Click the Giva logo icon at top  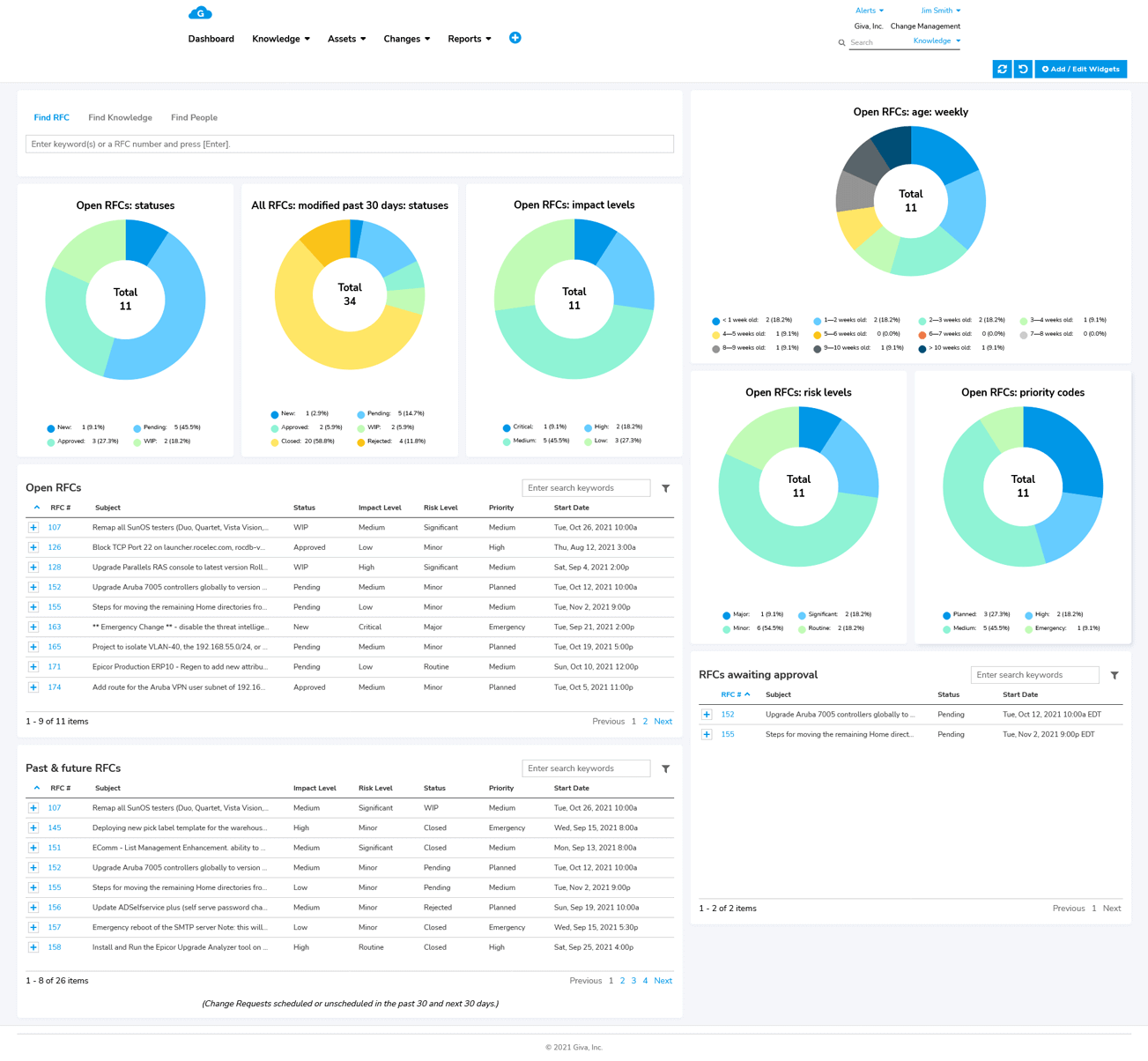point(201,12)
